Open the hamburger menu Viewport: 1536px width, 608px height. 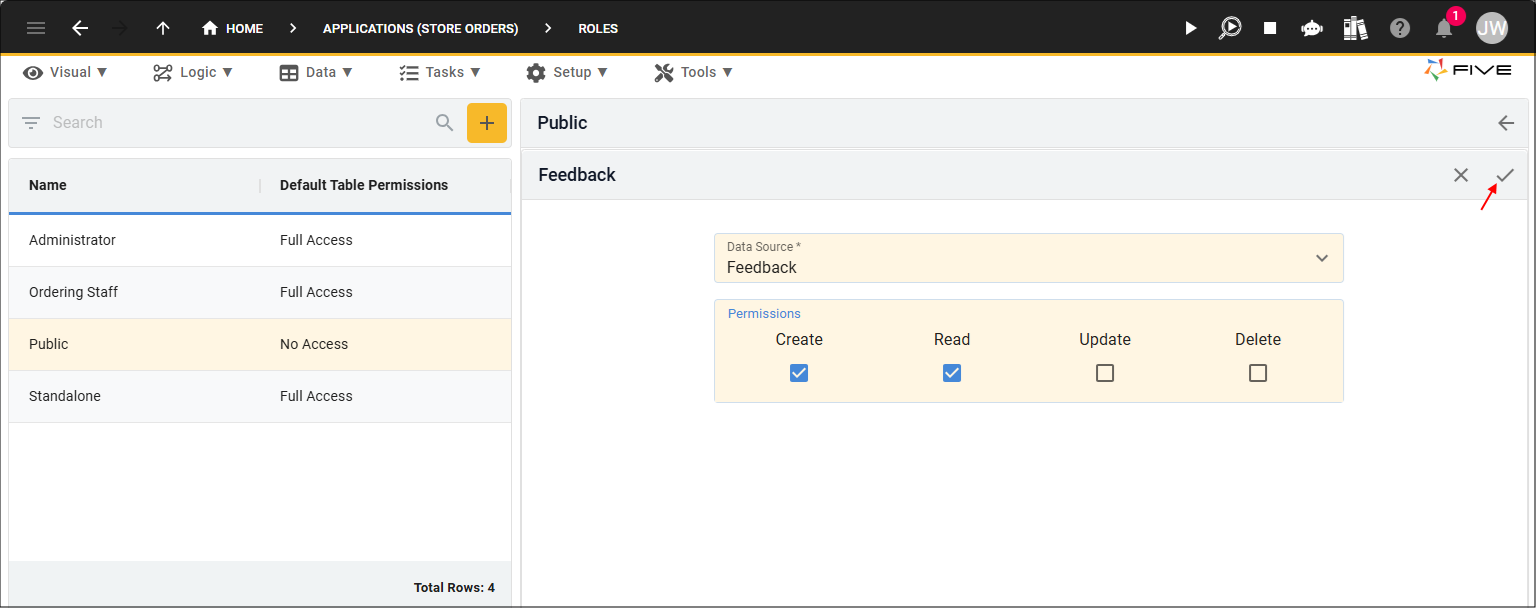(x=36, y=28)
